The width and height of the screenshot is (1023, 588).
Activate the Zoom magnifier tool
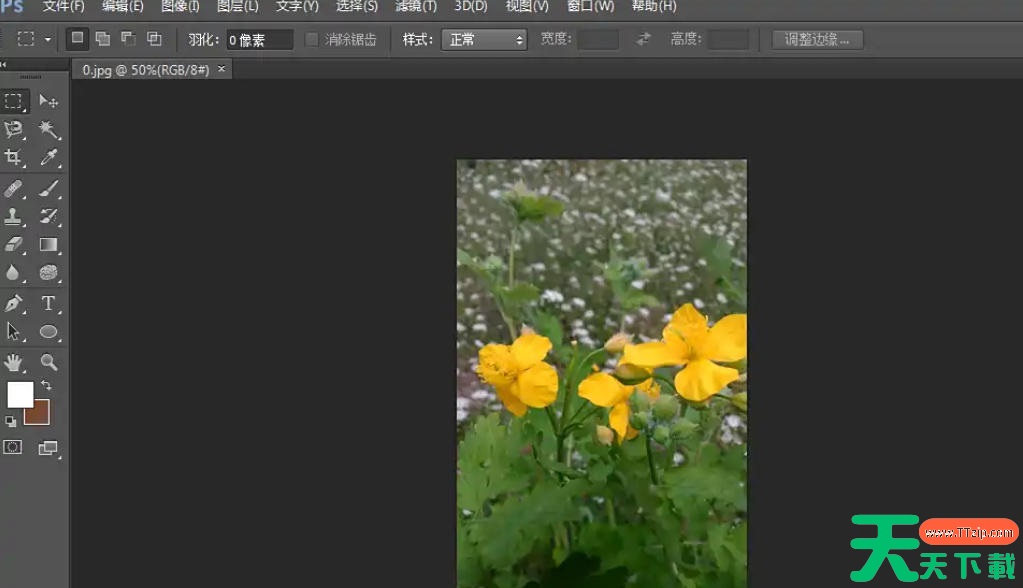pos(48,362)
